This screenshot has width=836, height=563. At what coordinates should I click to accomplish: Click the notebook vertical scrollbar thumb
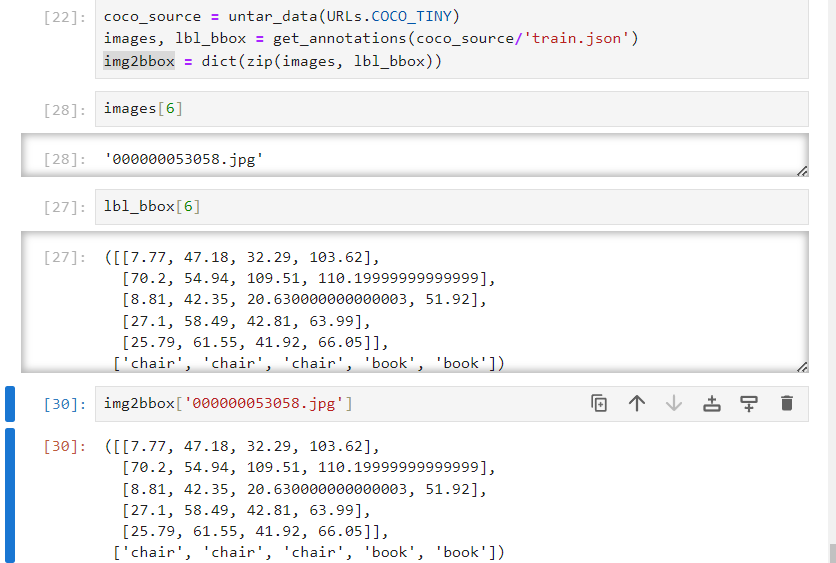tap(831, 552)
